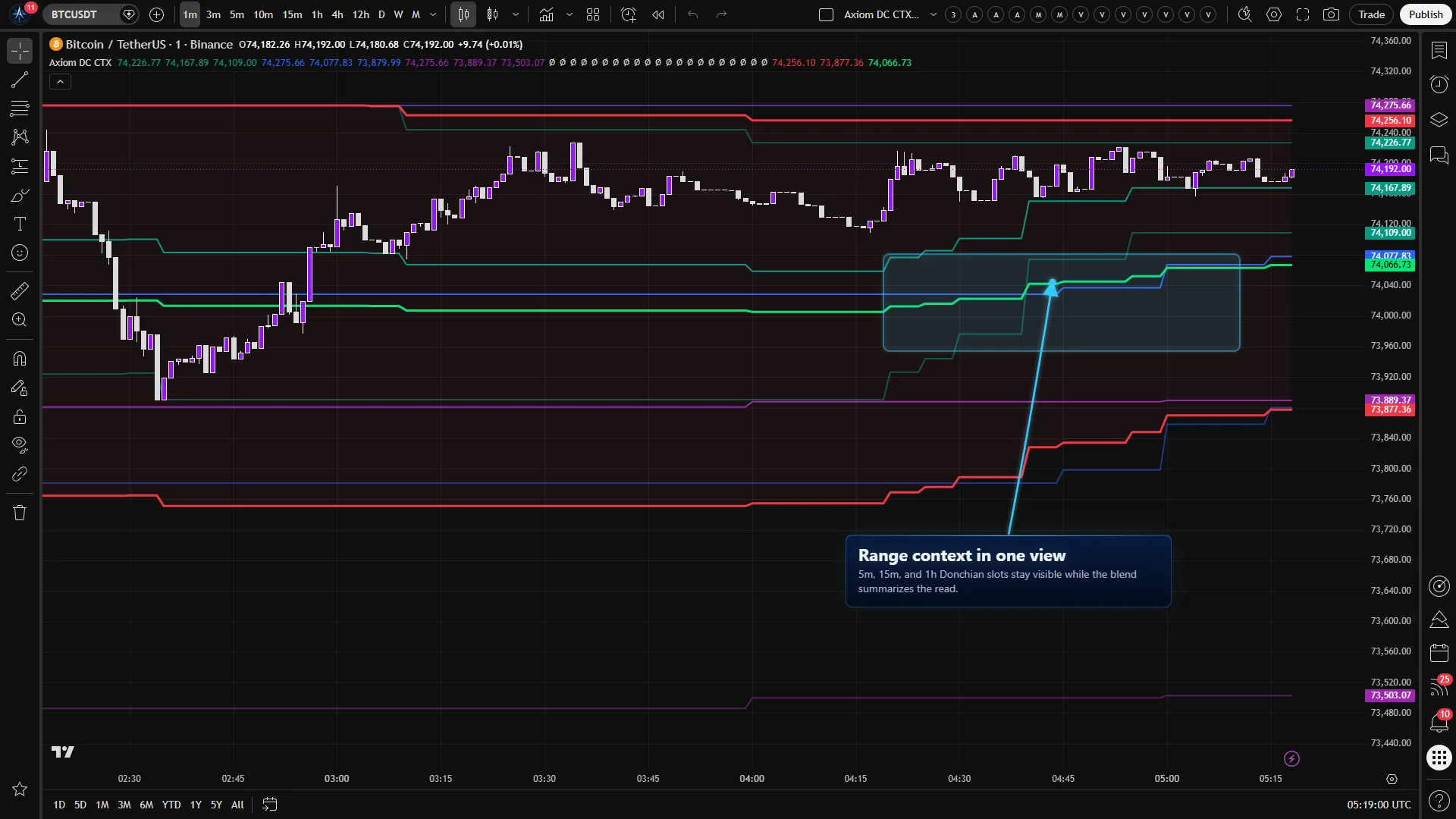Switch to the 4h timeframe
Viewport: 1456px width, 819px height.
pos(337,14)
